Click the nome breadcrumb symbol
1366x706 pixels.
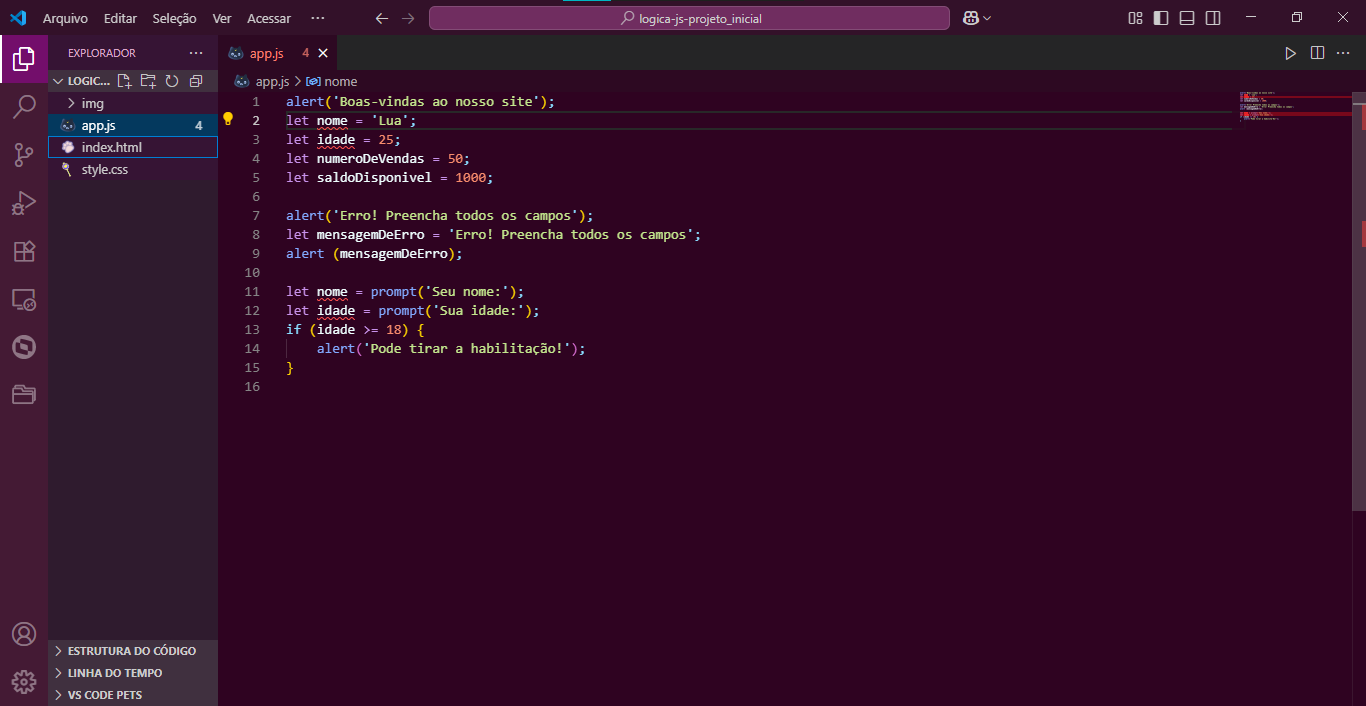340,81
